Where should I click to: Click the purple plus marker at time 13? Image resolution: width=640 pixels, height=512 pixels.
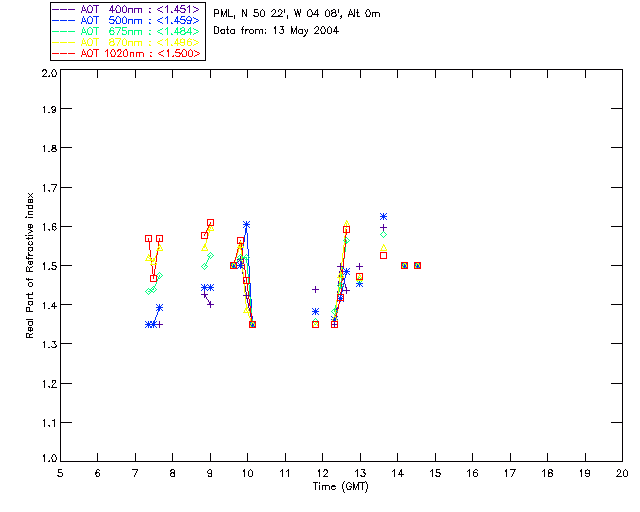point(359,267)
